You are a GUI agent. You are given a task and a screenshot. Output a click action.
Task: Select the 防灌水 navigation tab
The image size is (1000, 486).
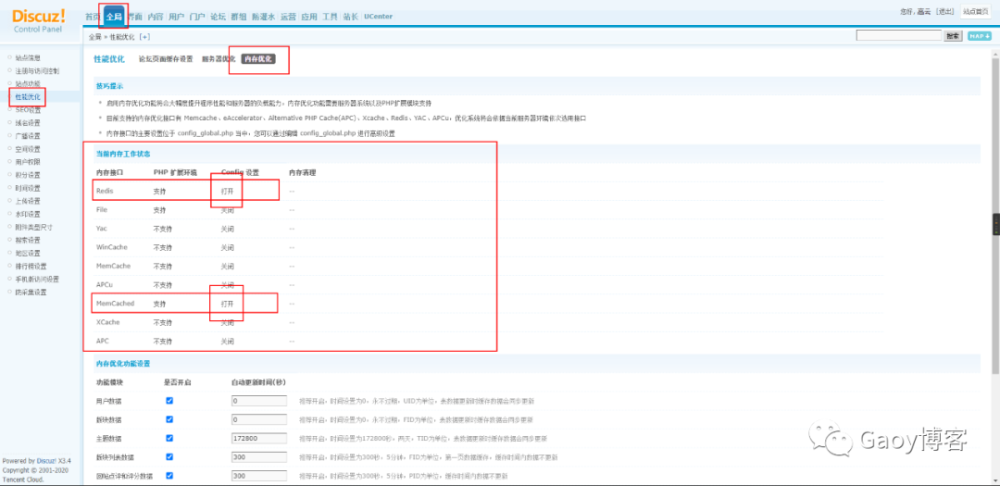[x=263, y=17]
